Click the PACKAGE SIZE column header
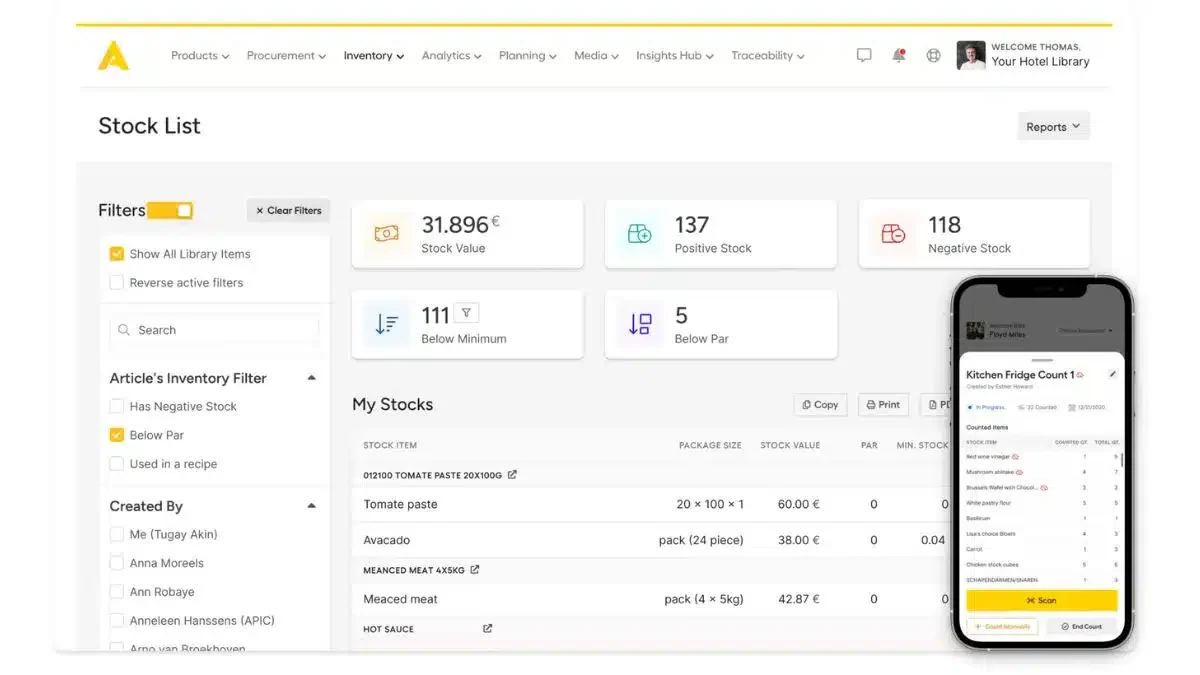The image size is (1200, 675). click(710, 445)
